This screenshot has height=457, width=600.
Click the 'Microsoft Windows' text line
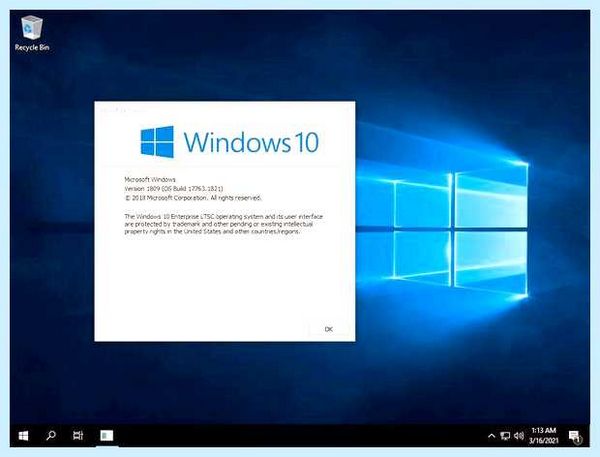click(150, 179)
